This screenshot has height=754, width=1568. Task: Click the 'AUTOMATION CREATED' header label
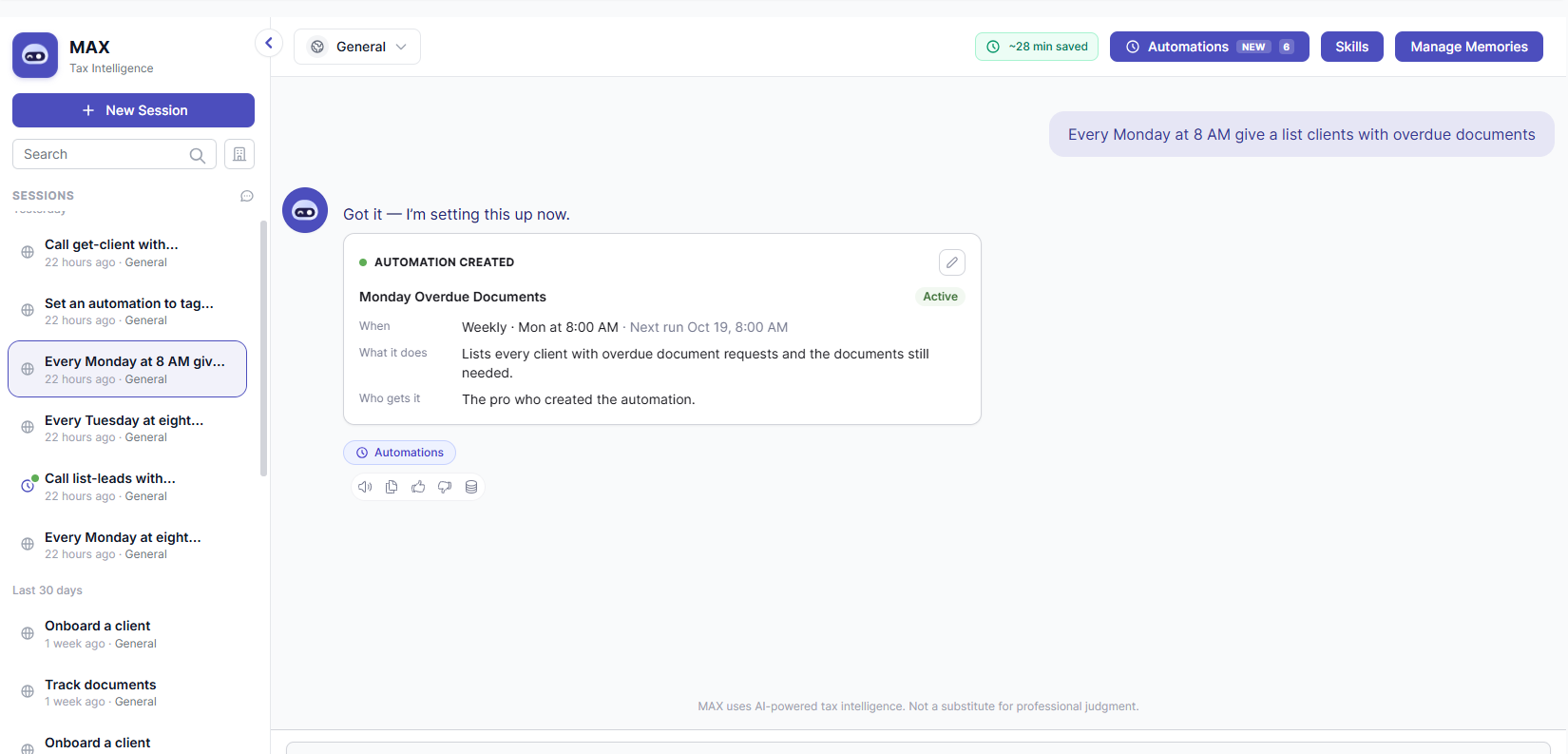pos(444,262)
